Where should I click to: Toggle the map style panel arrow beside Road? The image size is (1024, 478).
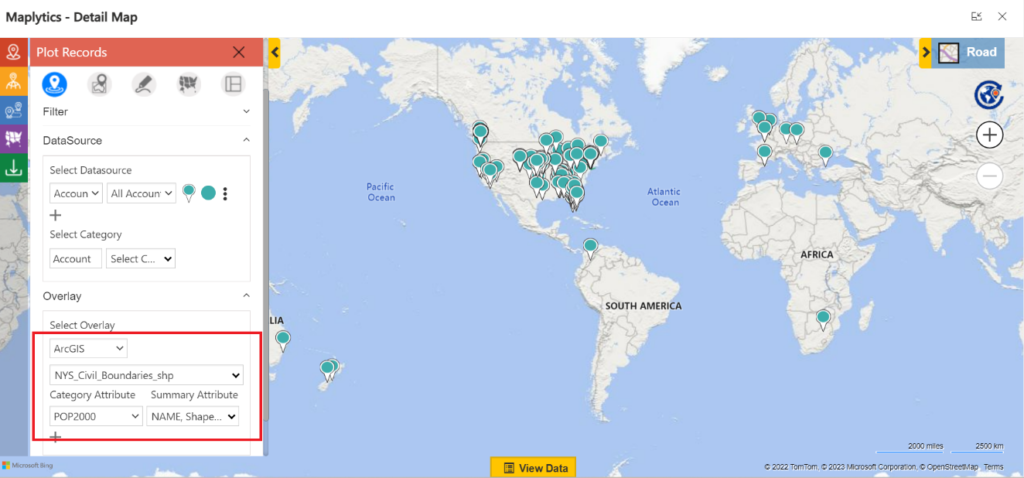(925, 52)
